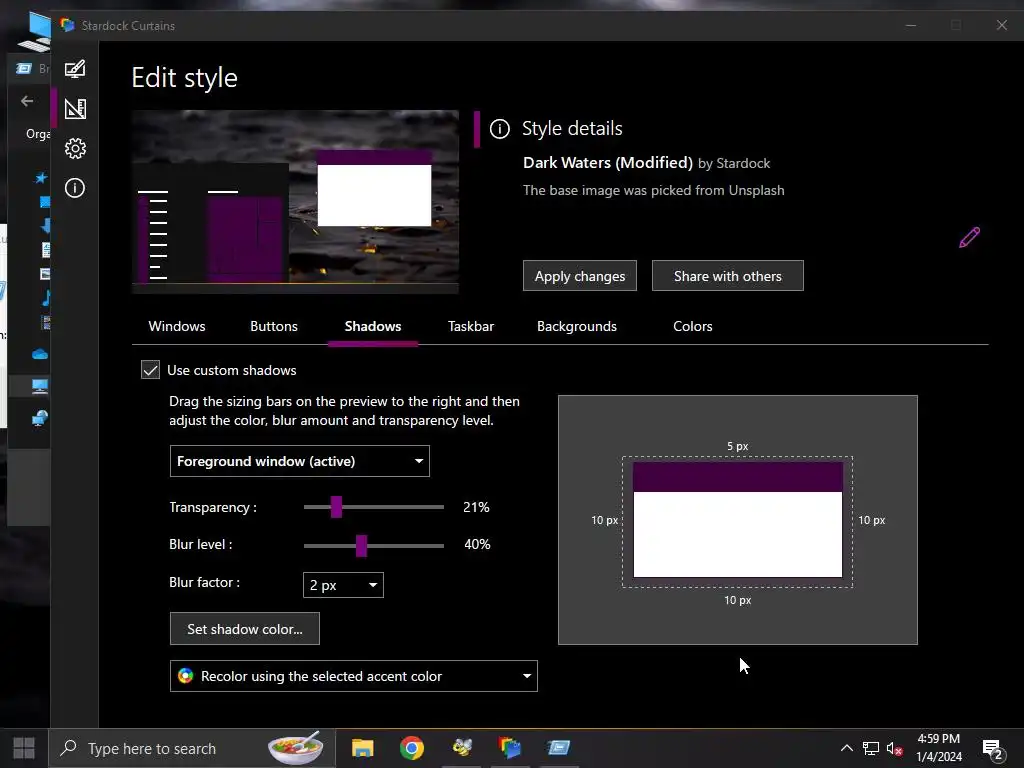The image size is (1024, 768).
Task: Click the Dark Waters (Modified) style name
Action: pos(607,163)
